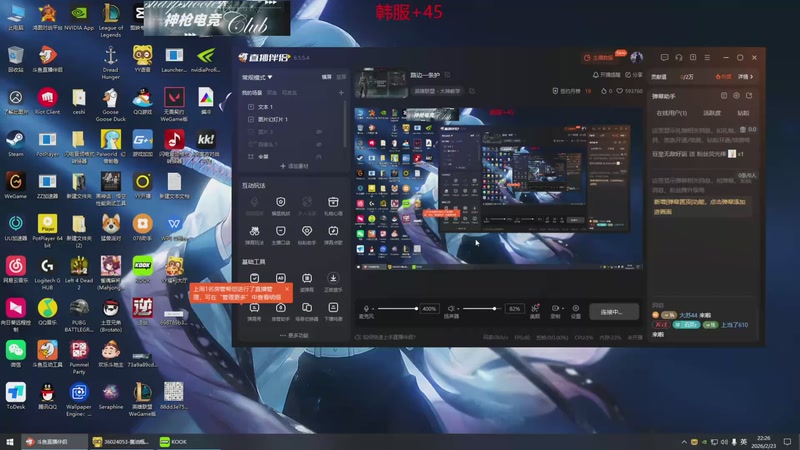Click the binoculars icon under 互动玩法
The width and height of the screenshot is (800, 450).
254,231
